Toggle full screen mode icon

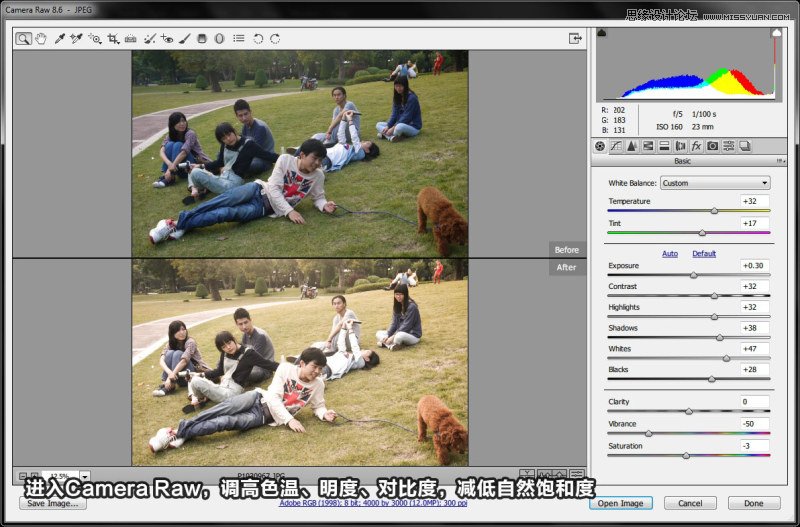(575, 39)
